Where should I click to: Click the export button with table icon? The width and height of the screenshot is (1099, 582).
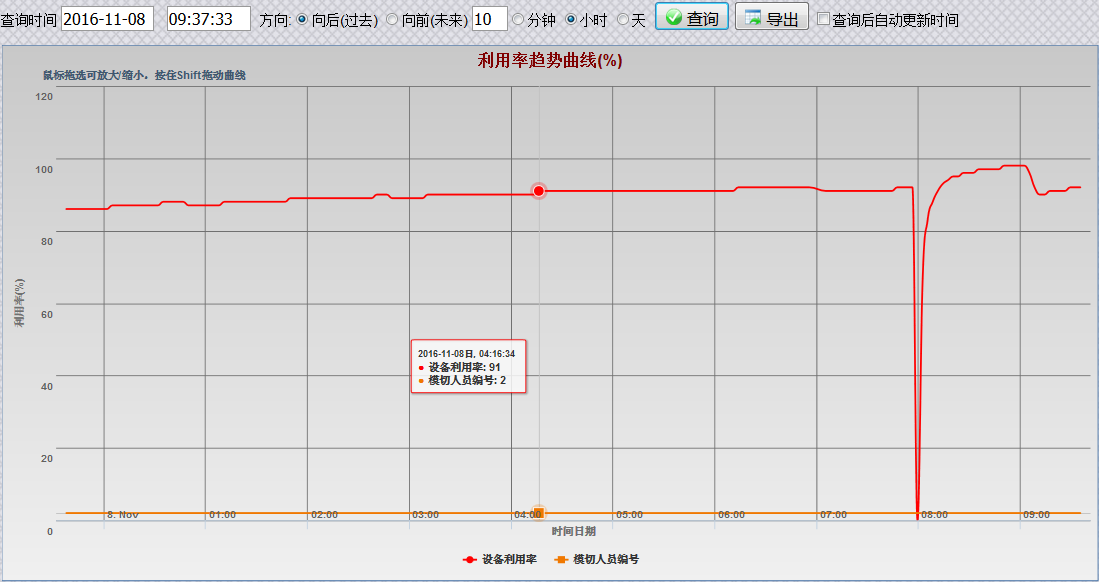771,17
